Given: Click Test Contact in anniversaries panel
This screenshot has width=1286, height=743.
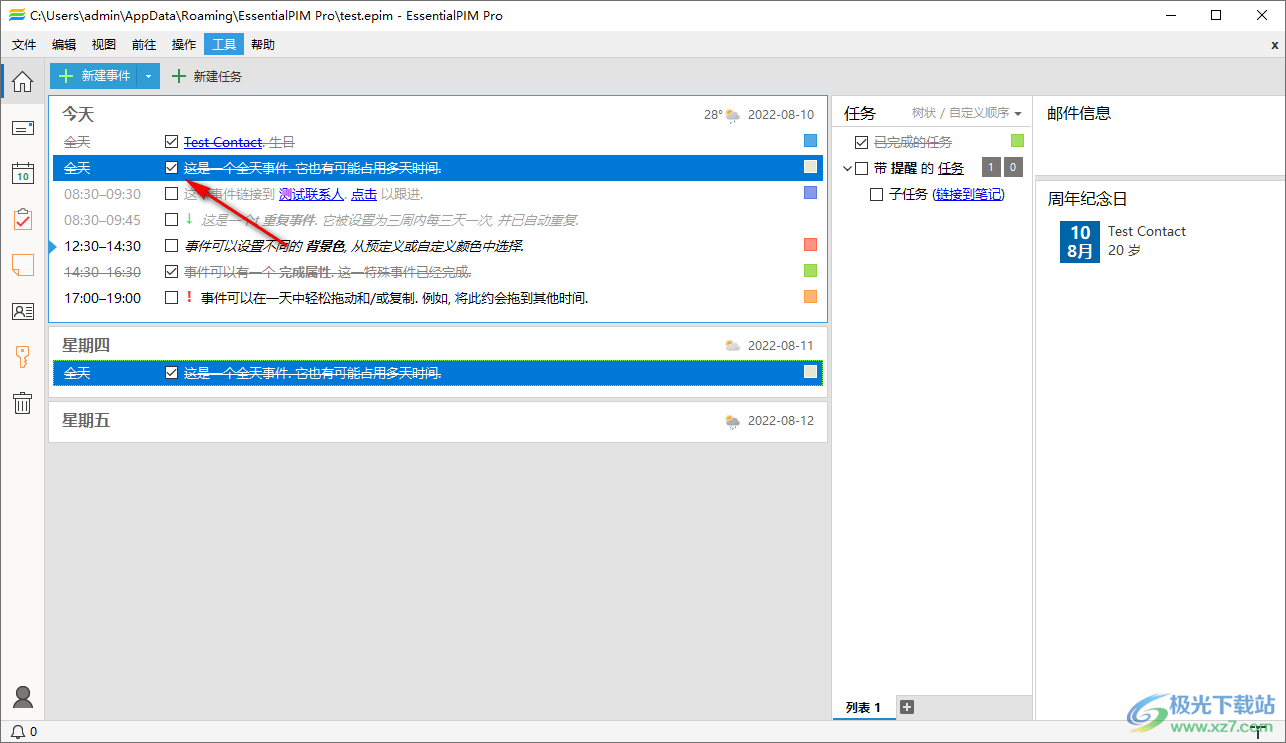Looking at the screenshot, I should click(x=1147, y=231).
